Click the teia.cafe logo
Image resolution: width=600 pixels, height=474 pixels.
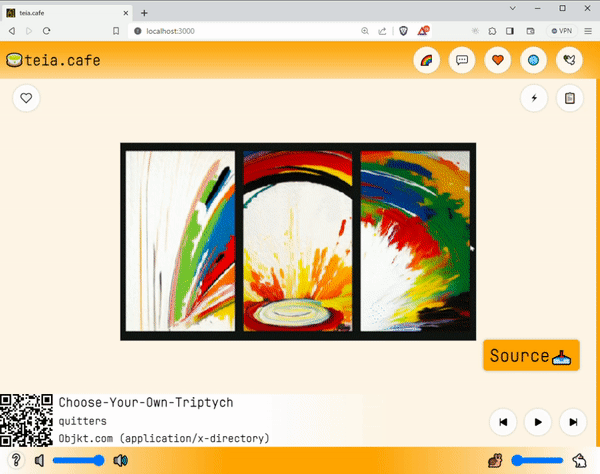tap(53, 60)
